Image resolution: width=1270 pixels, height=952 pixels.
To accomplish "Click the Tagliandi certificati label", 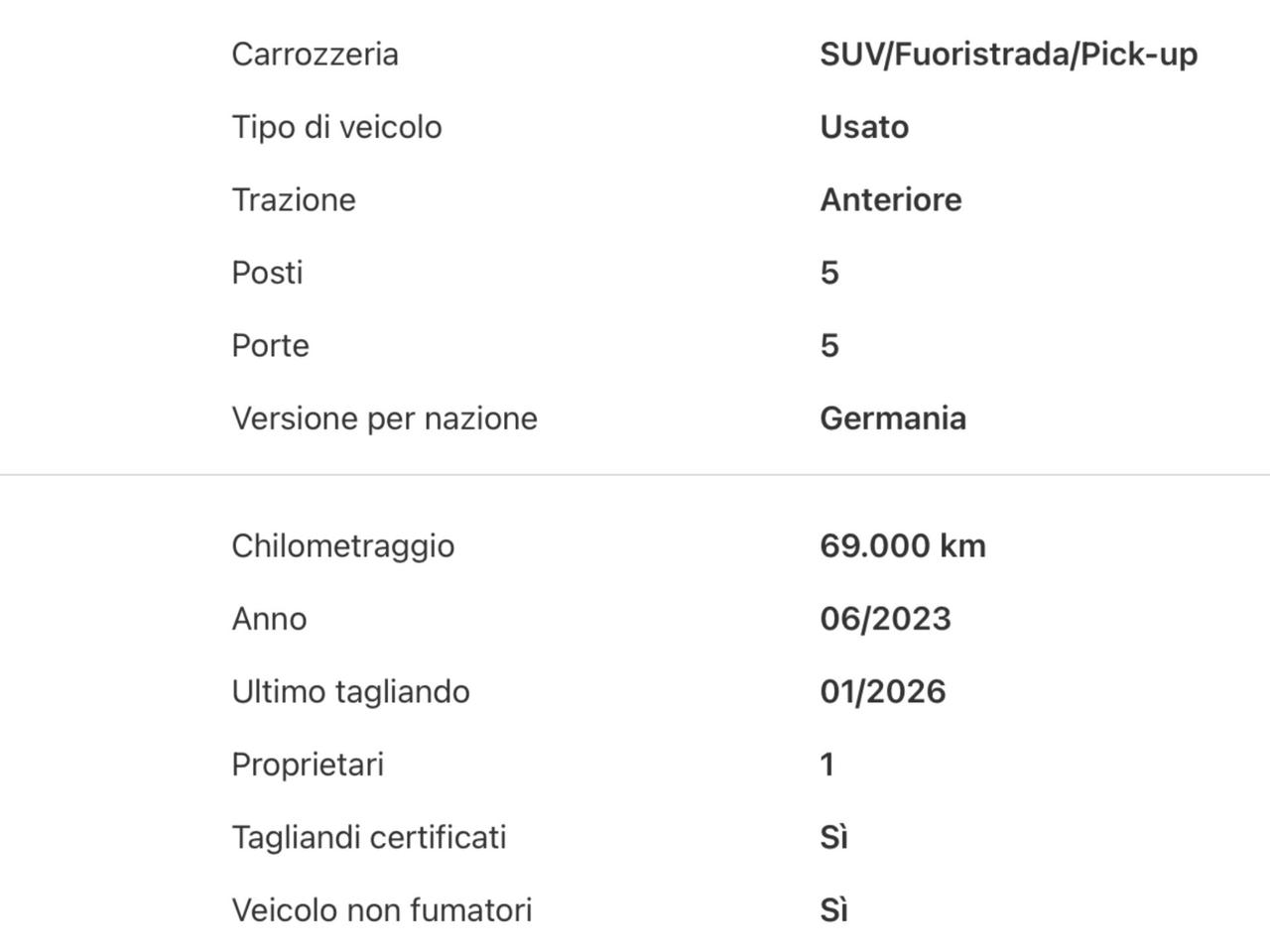I will 368,837.
